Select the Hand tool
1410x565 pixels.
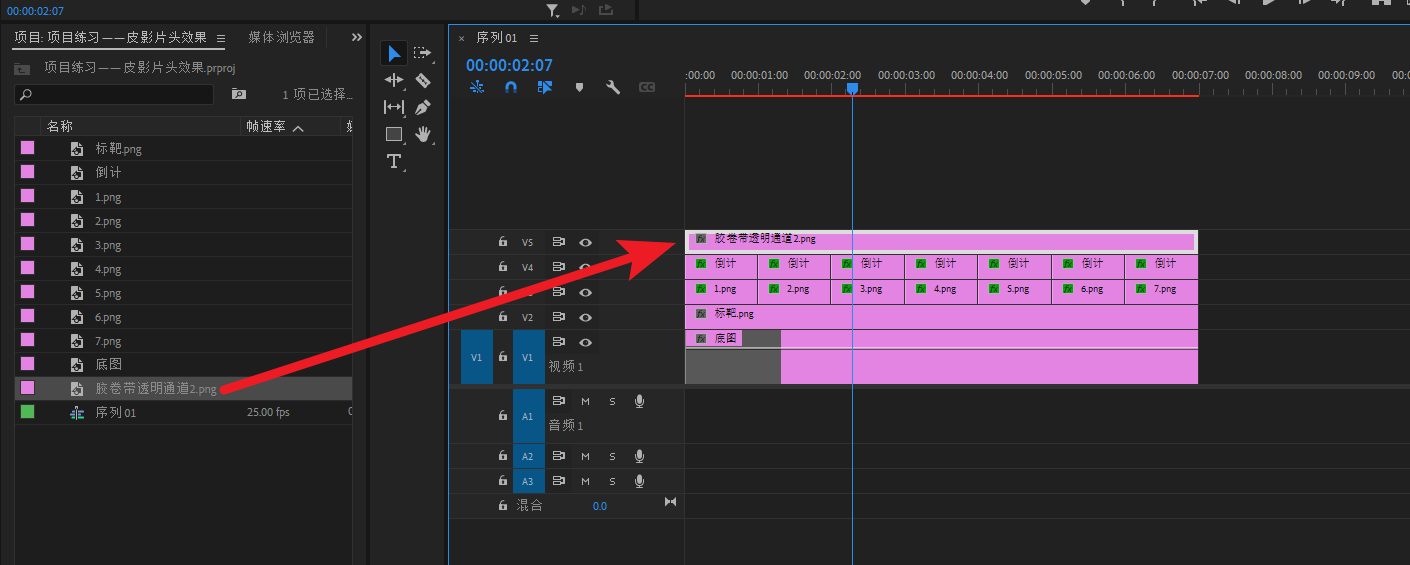click(x=423, y=134)
